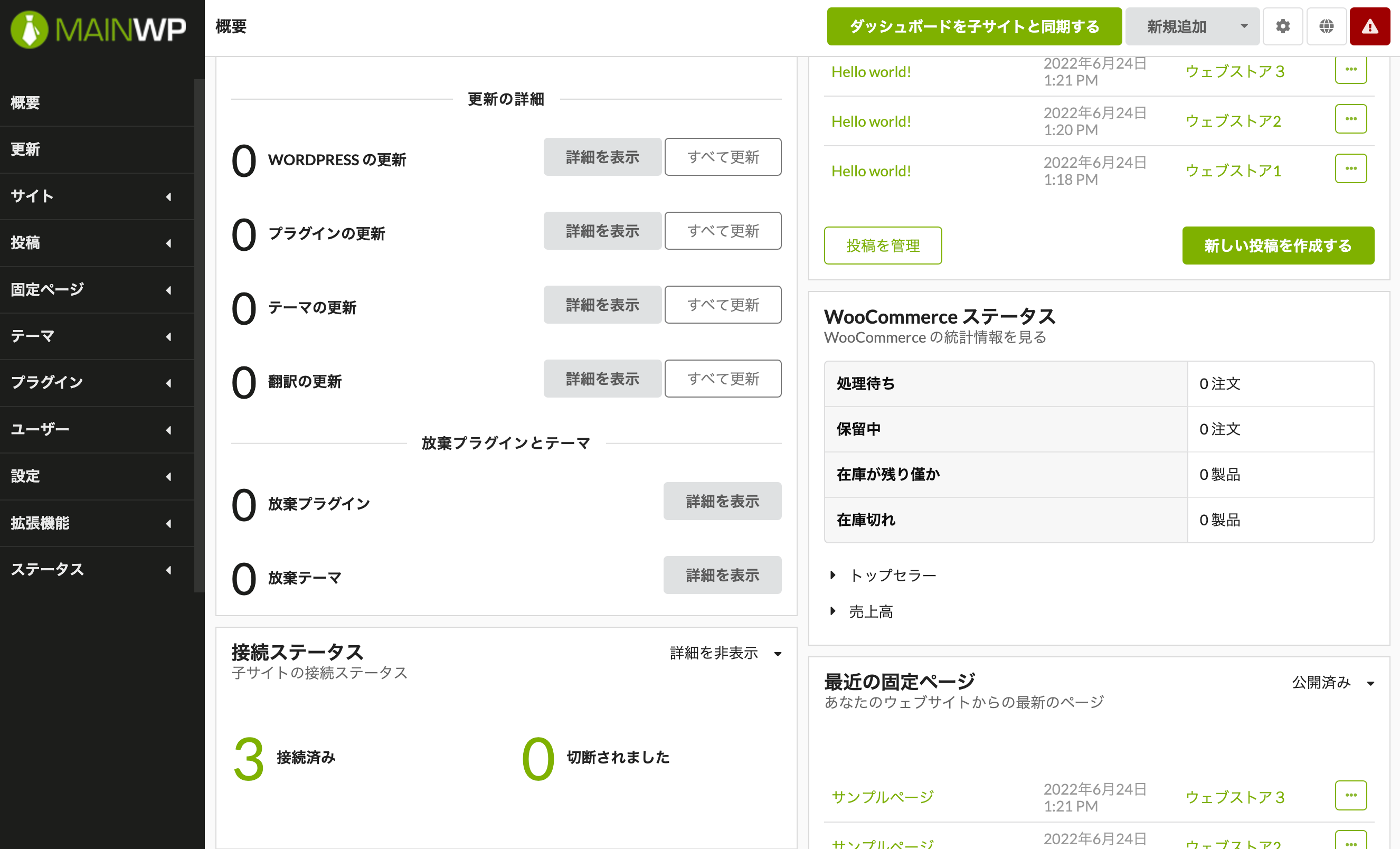This screenshot has height=849, width=1400.
Task: Open 拡張機能 menu item in sidebar
Action: click(x=97, y=523)
